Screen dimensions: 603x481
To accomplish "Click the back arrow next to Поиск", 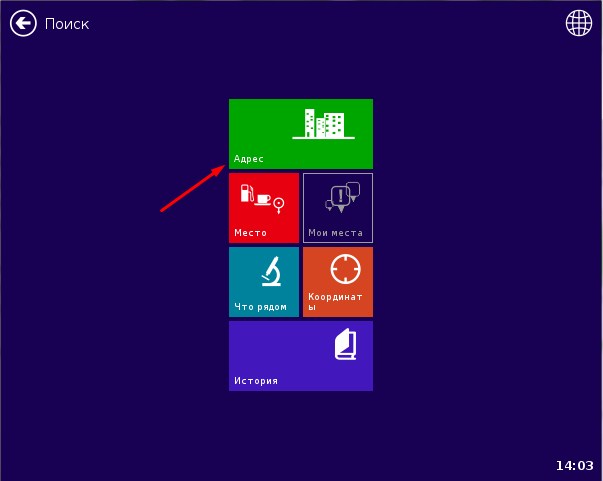I will coord(23,23).
